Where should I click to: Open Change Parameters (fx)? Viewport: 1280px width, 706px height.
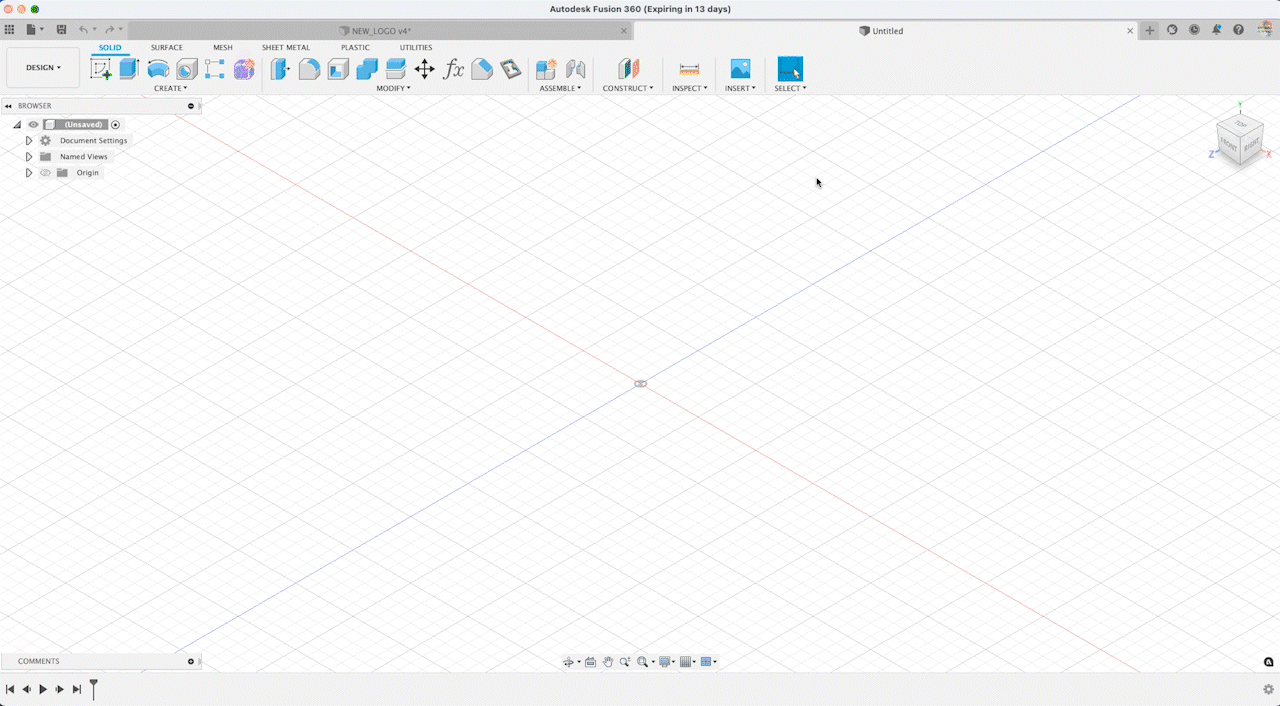454,69
